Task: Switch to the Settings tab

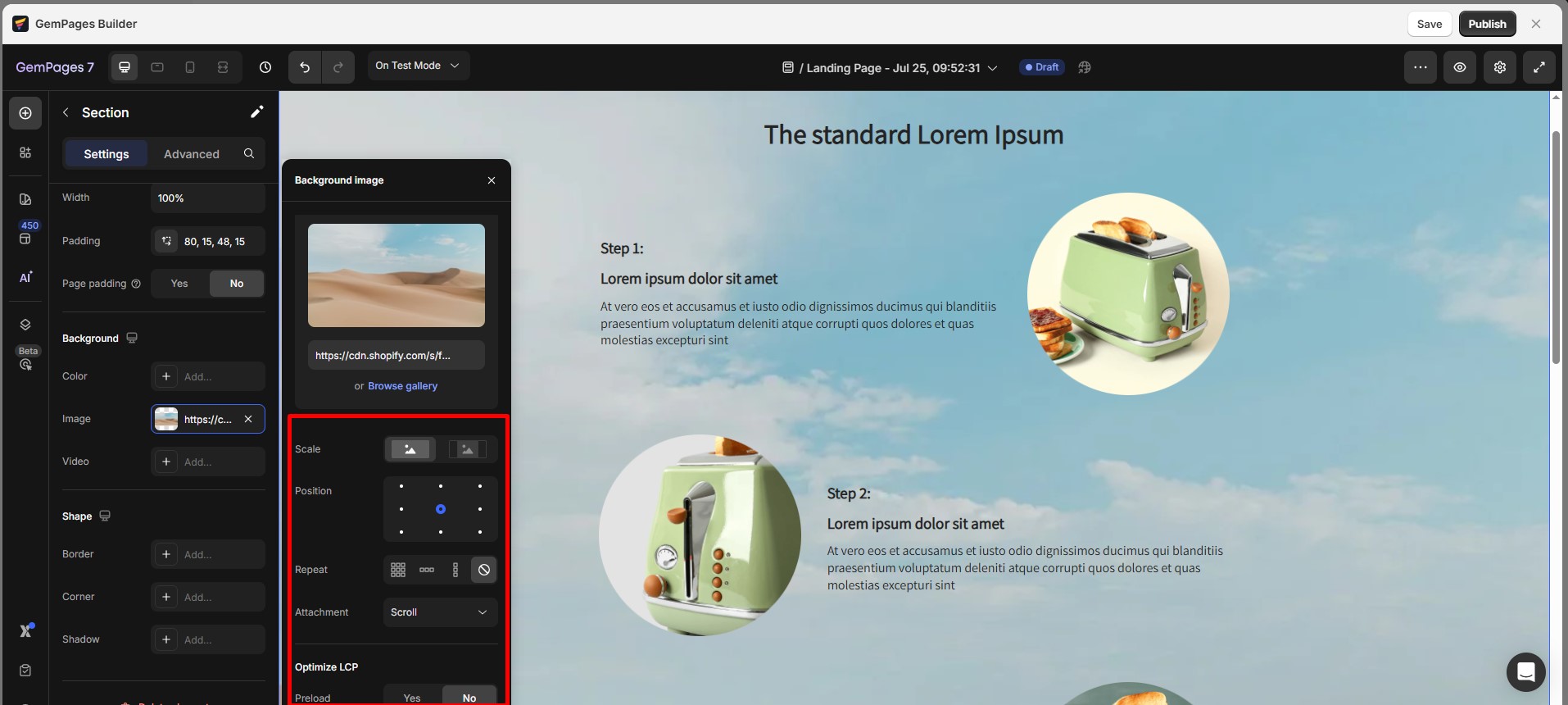Action: [x=106, y=153]
